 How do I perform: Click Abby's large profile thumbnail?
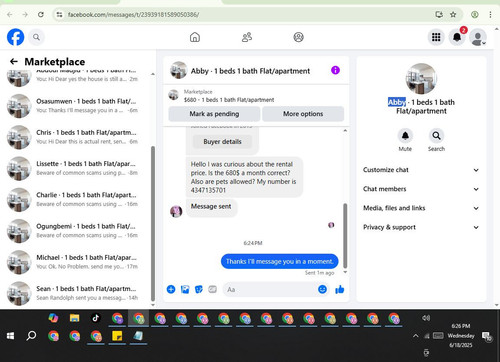pyautogui.click(x=421, y=79)
